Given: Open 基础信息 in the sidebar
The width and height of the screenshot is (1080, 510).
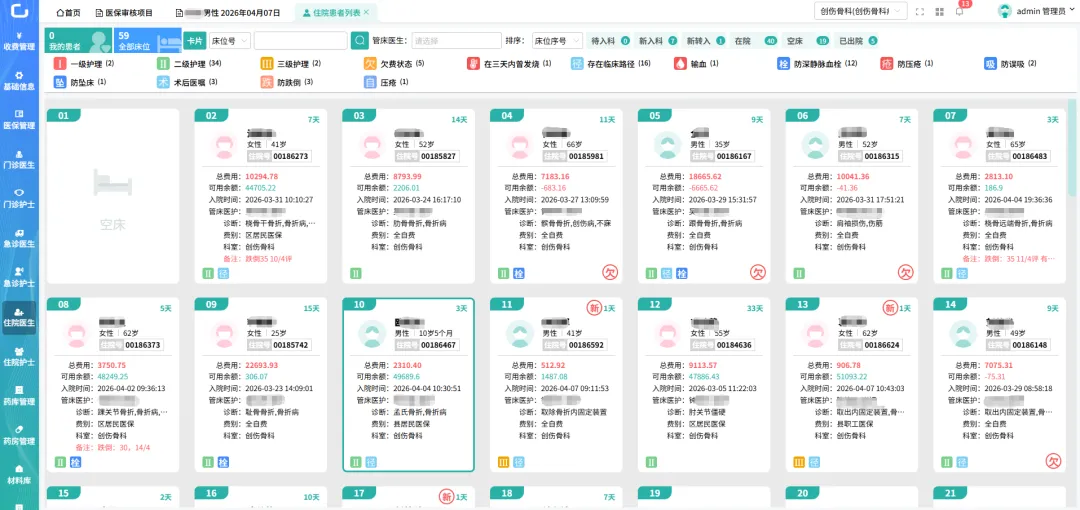Looking at the screenshot, I should (19, 81).
